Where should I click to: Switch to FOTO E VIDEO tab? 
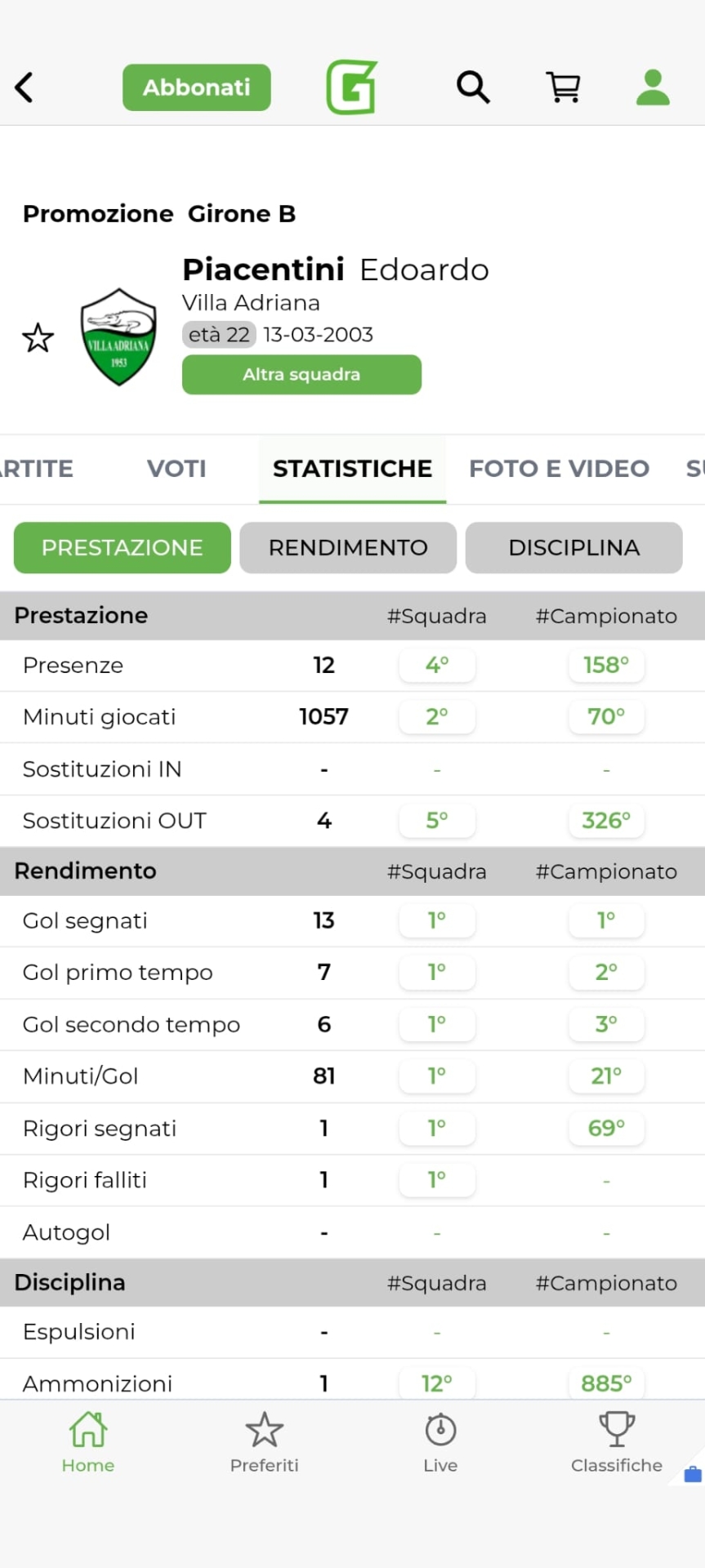pyautogui.click(x=559, y=469)
